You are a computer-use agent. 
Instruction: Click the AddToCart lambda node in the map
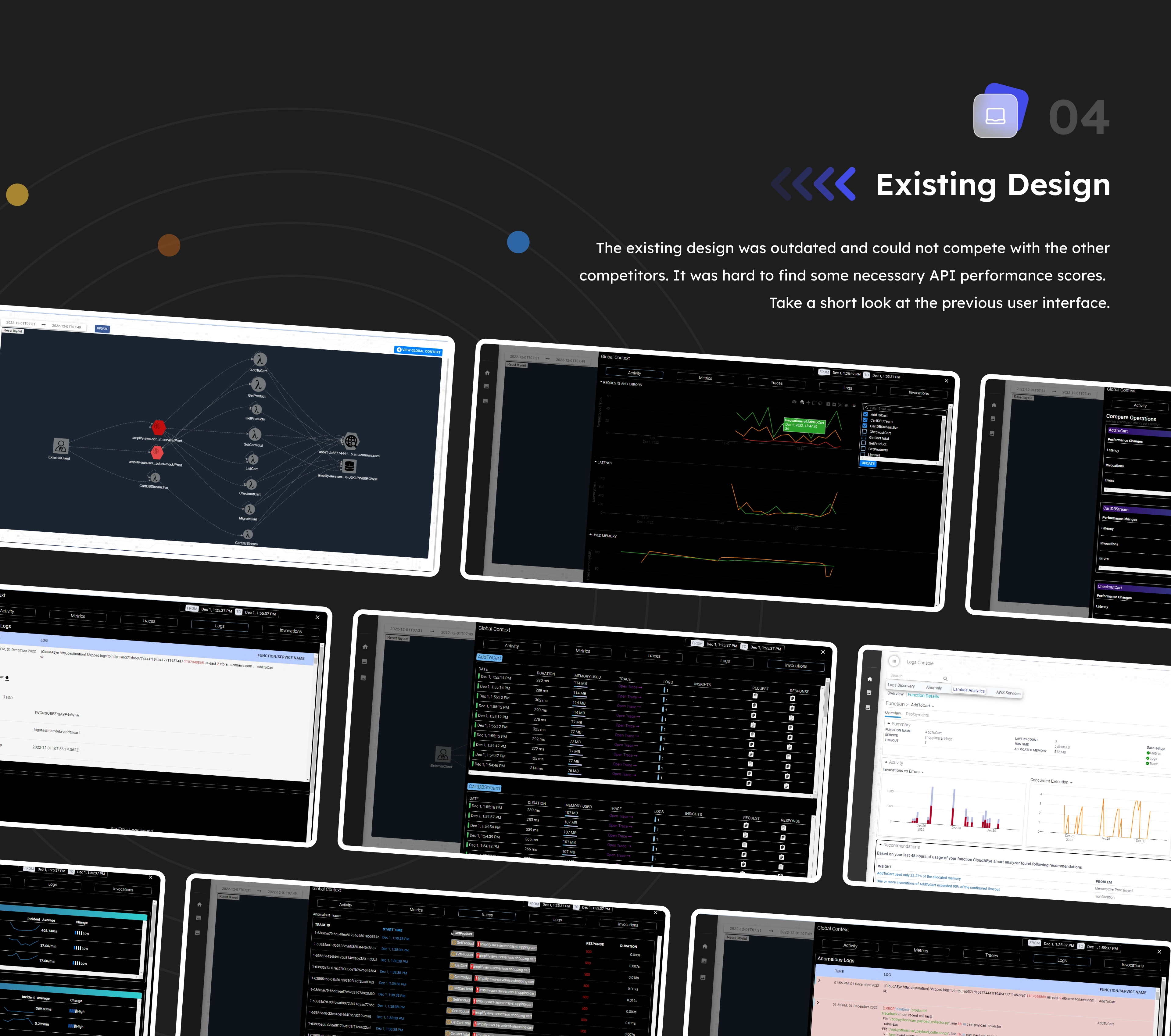coord(260,360)
